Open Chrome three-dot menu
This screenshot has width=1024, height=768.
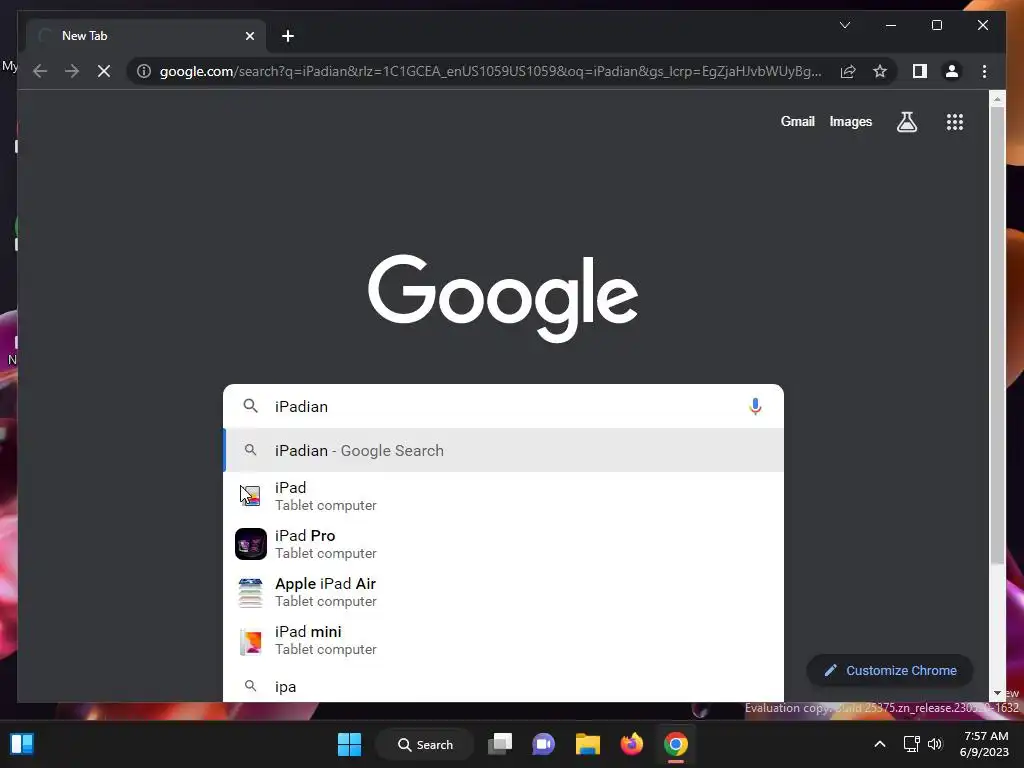point(984,71)
